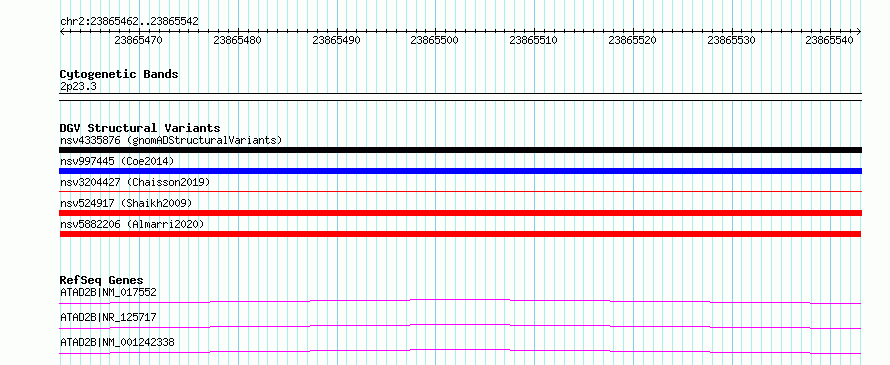Image resolution: width=890 pixels, height=365 pixels.
Task: Open variant nsv4335876 (gnomADStructuralVariants) label
Action: tap(171, 140)
